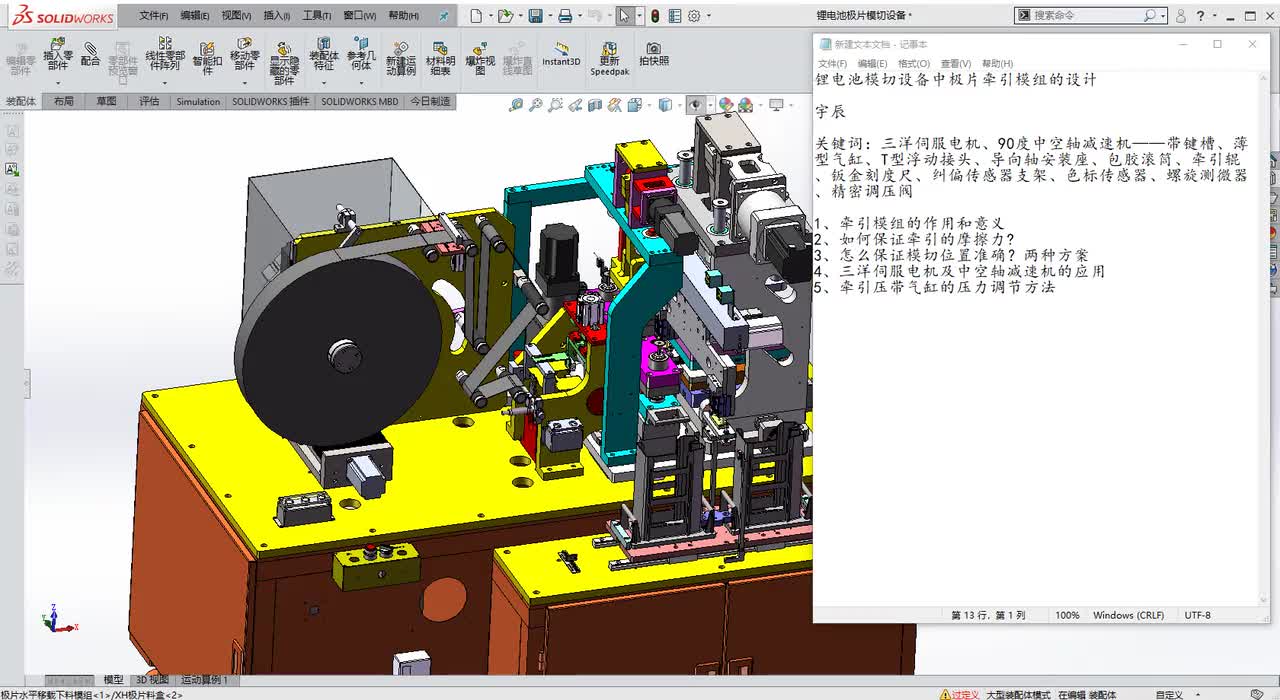This screenshot has height=700, width=1280.
Task: Click the rebuild traffic light icon
Action: coord(654,16)
